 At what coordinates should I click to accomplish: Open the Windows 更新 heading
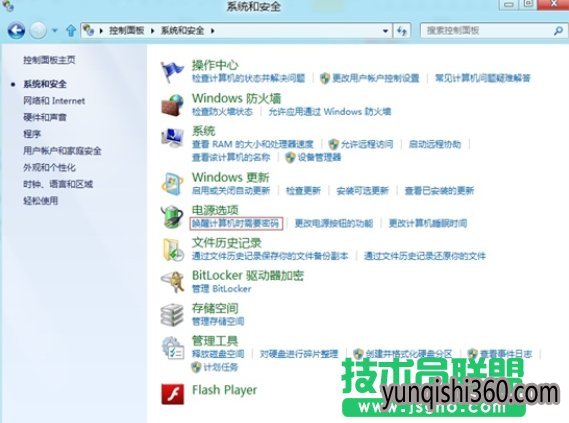[231, 177]
